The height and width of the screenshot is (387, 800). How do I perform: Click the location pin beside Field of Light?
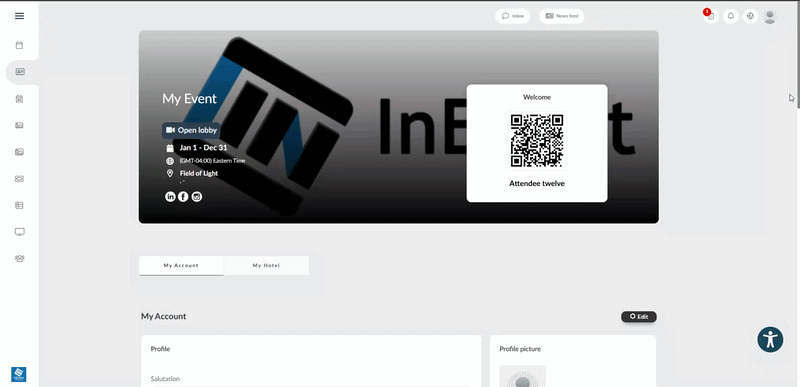pyautogui.click(x=170, y=173)
